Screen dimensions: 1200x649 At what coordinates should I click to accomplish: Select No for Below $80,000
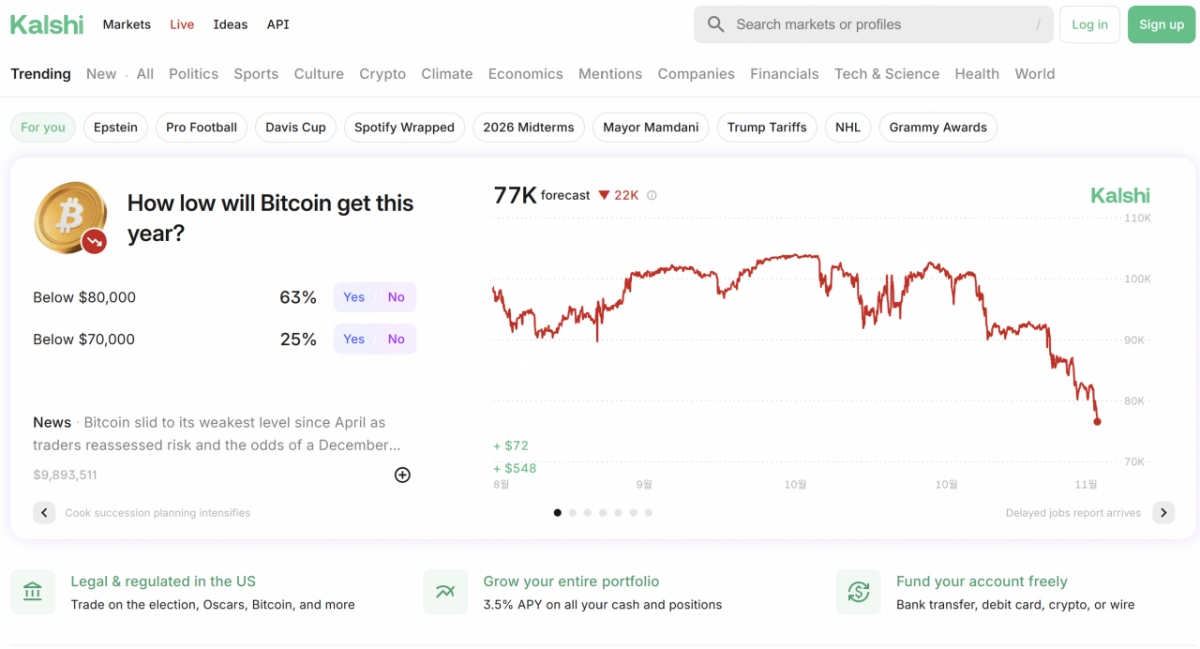coord(396,297)
